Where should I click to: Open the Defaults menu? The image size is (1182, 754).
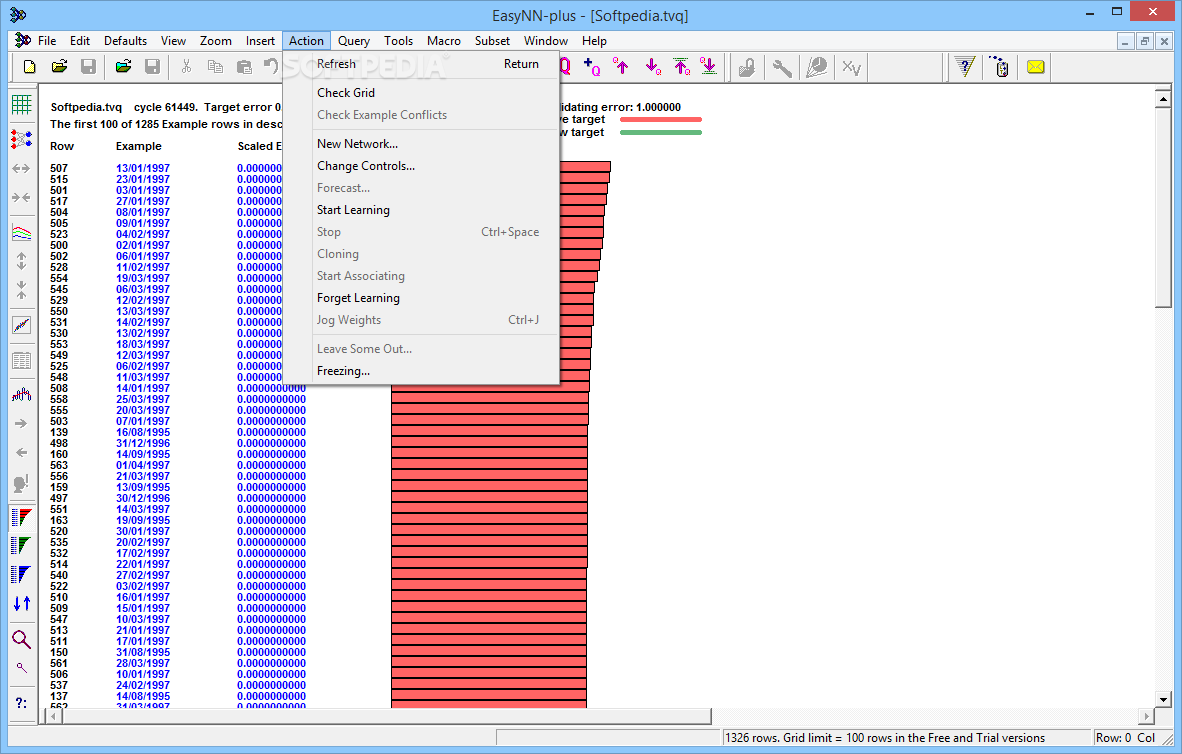tap(125, 41)
